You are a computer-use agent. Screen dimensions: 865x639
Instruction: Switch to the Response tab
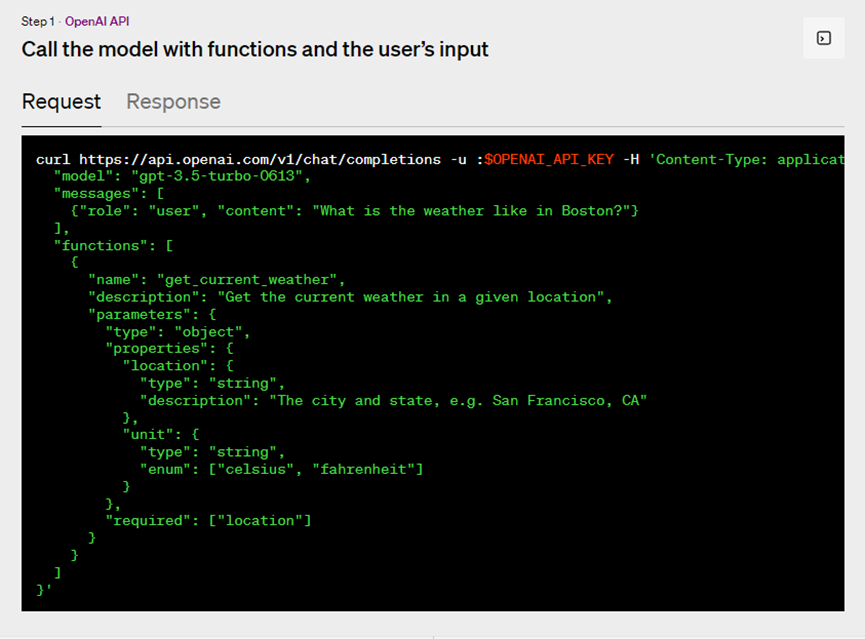(x=173, y=102)
